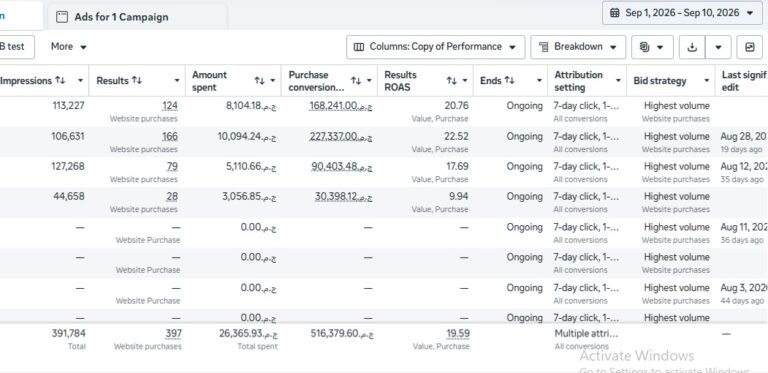Open Results ROAS column header dropdown

click(x=465, y=81)
